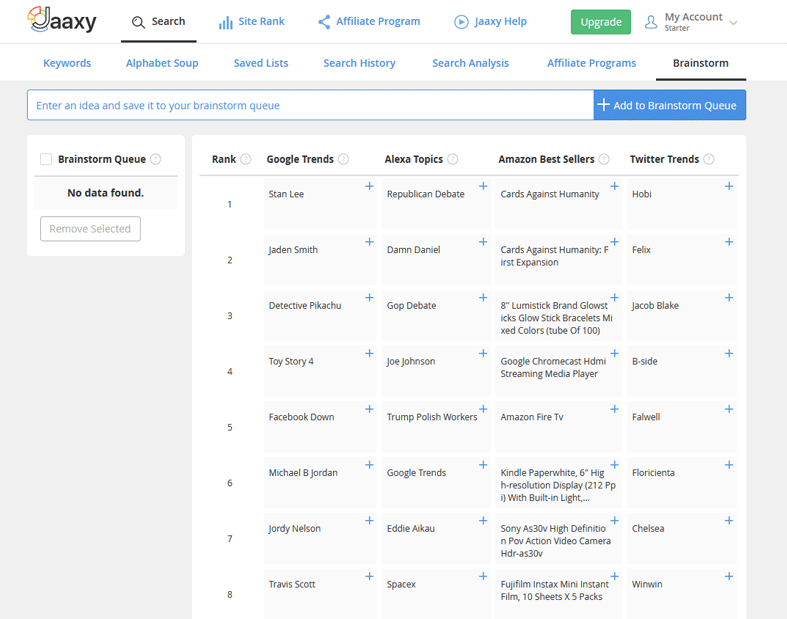Click the info icon next to Google Trends
This screenshot has height=619, width=787.
(x=343, y=159)
